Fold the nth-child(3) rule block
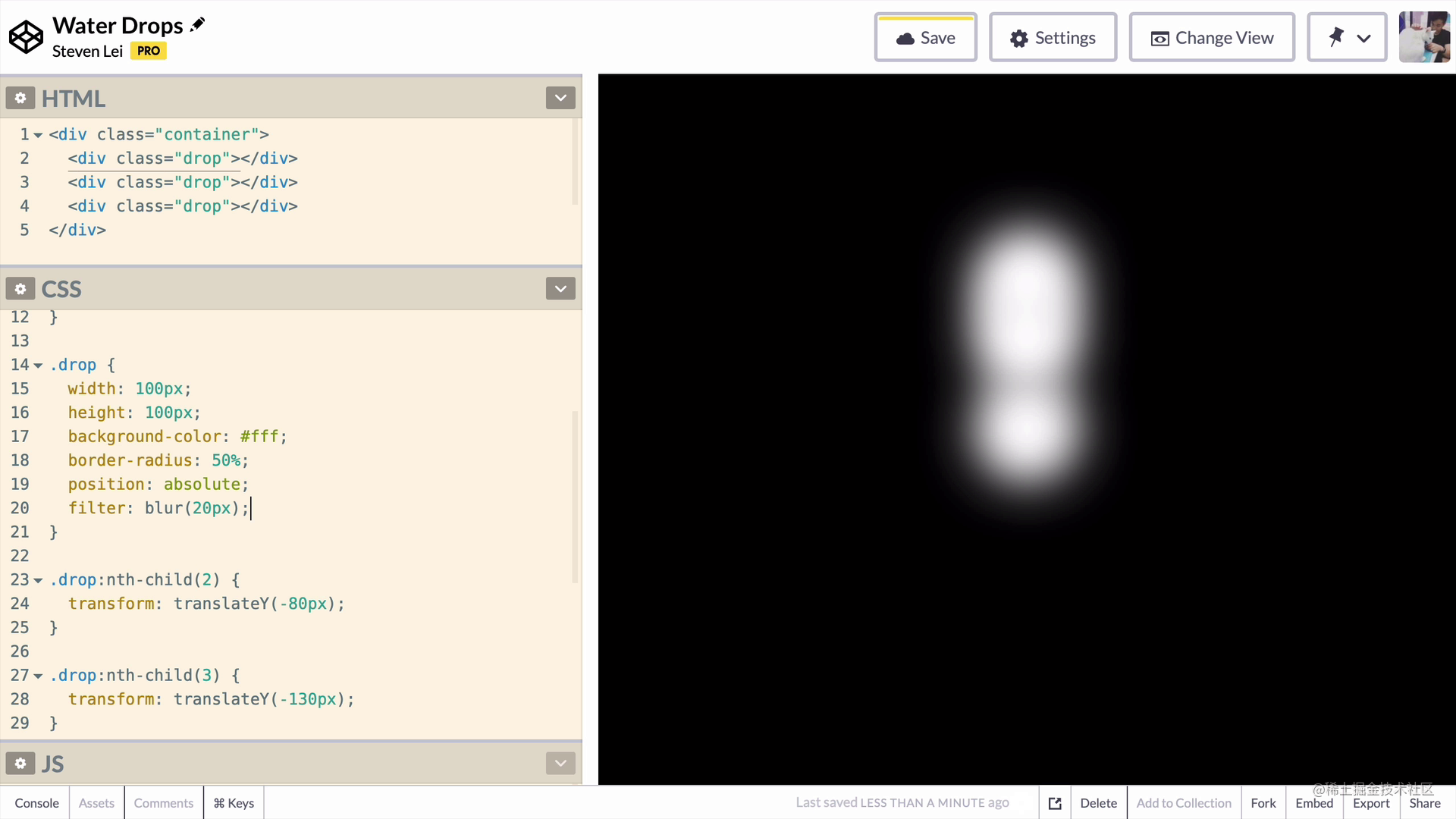The height and width of the screenshot is (819, 1456). 38,676
